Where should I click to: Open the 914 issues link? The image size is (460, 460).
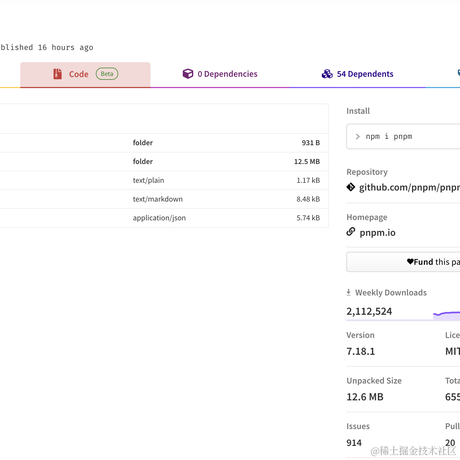tap(354, 443)
